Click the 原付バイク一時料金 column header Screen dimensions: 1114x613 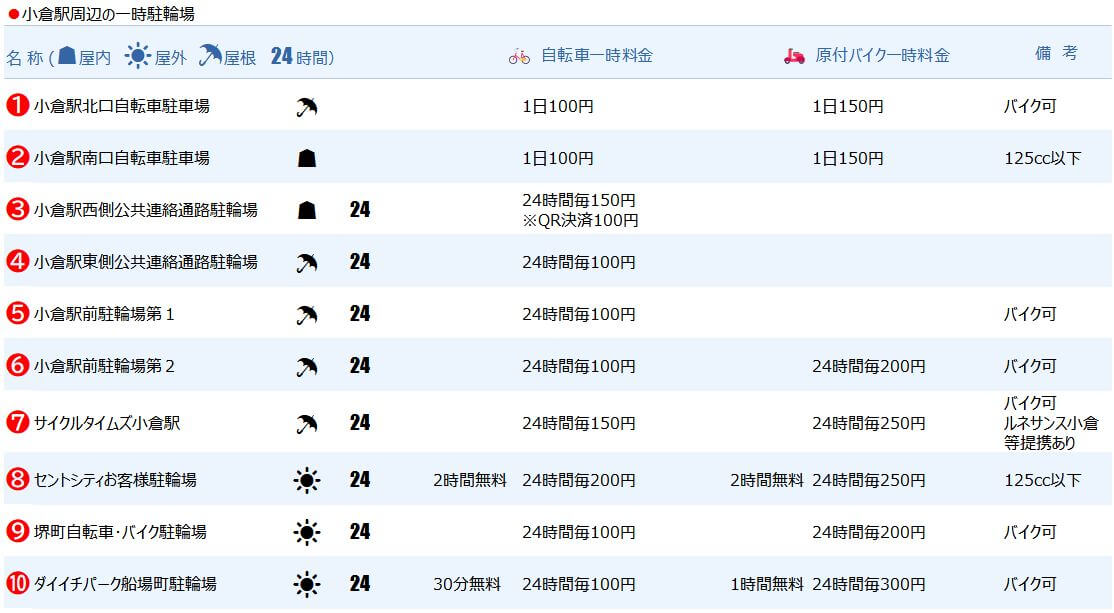click(882, 55)
